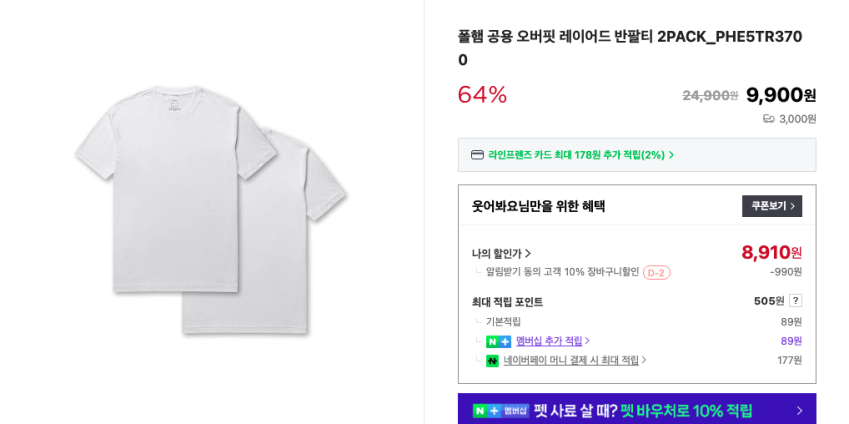This screenshot has width=849, height=424.
Task: Click the arrow on the purple banner
Action: pos(799,411)
